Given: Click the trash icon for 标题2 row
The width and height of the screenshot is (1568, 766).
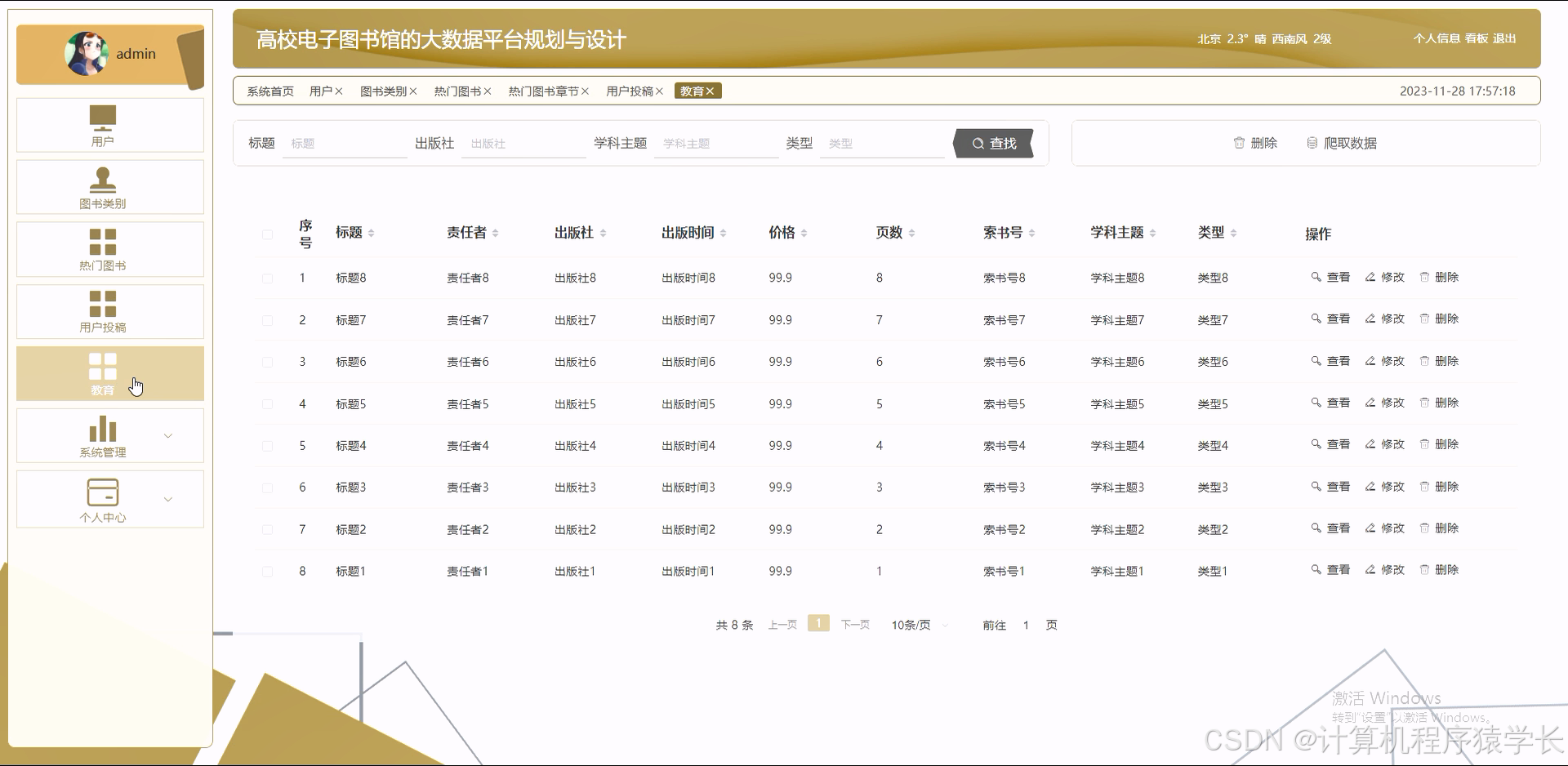Looking at the screenshot, I should point(1424,528).
